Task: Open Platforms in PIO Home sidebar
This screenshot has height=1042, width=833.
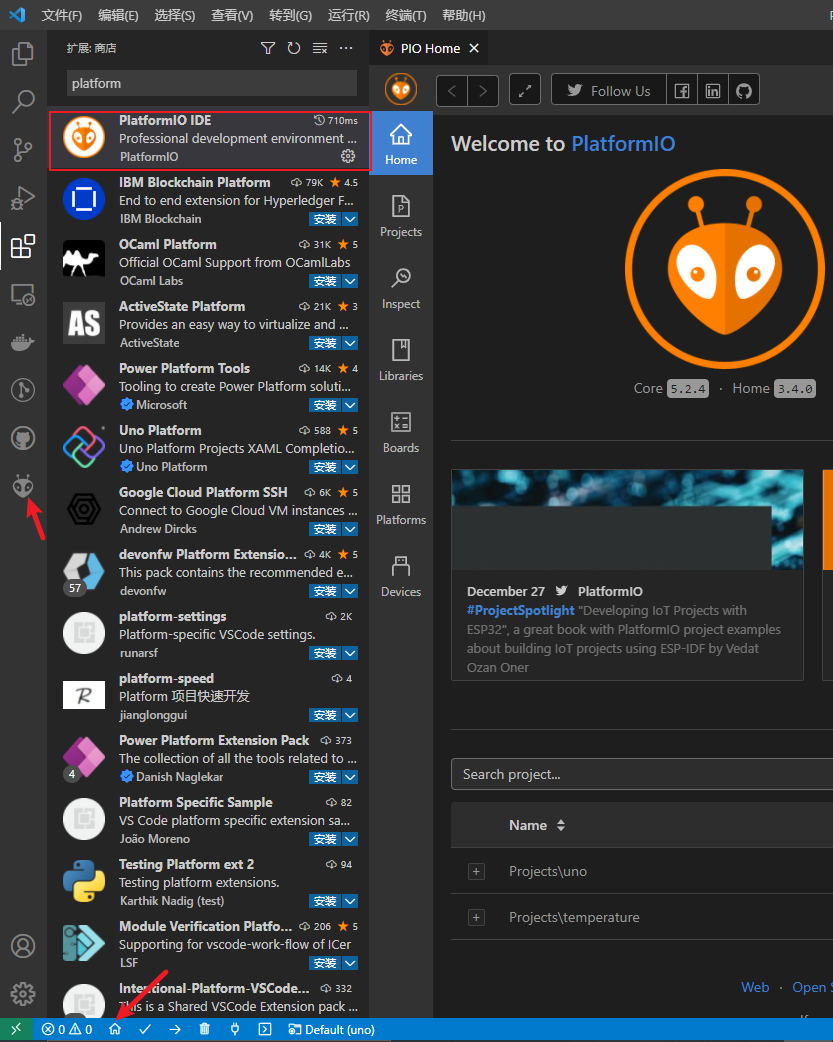Action: [x=401, y=504]
